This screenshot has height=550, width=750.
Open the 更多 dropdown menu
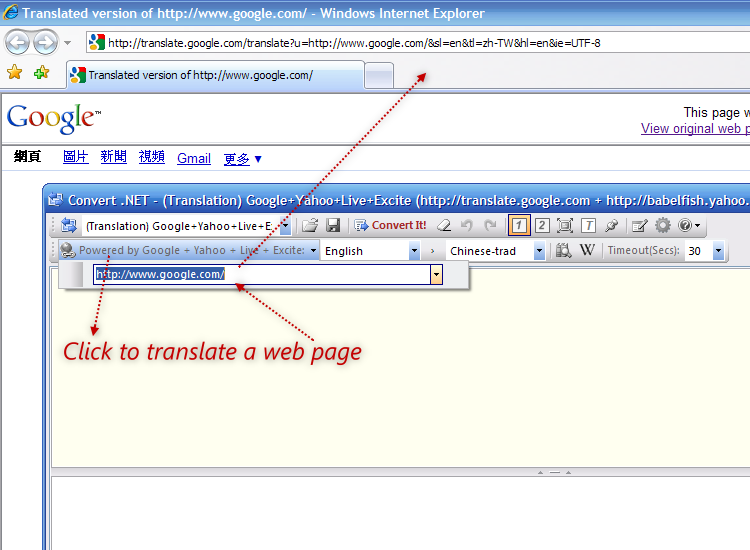pos(243,159)
